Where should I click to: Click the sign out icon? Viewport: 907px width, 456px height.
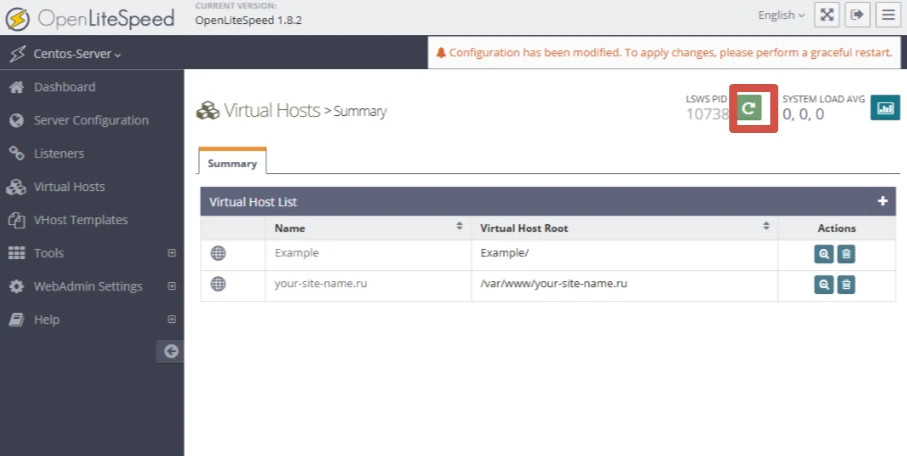(x=857, y=15)
